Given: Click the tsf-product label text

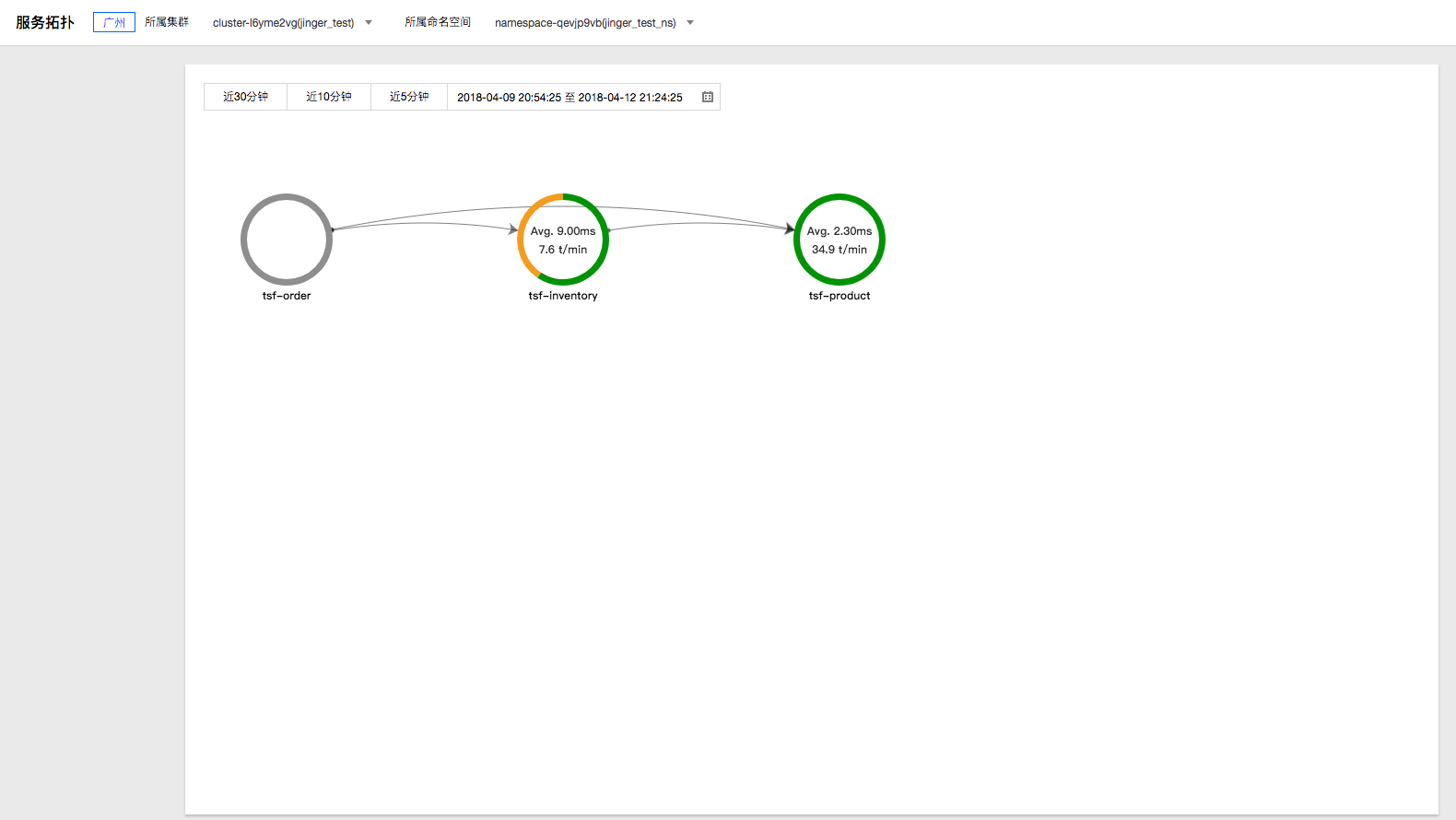Looking at the screenshot, I should click(840, 296).
